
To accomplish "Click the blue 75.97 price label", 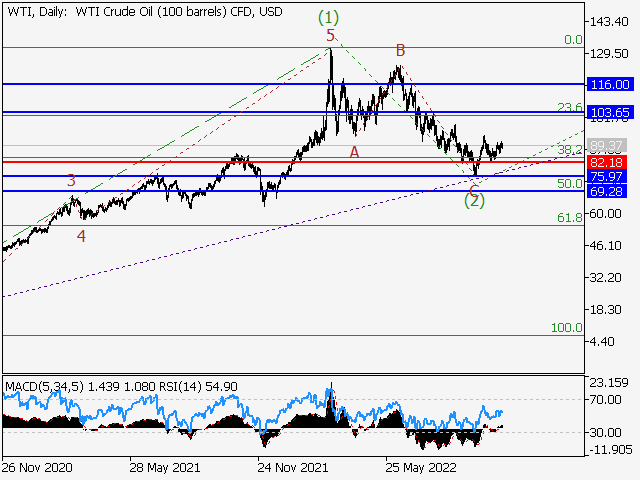I will pos(607,177).
